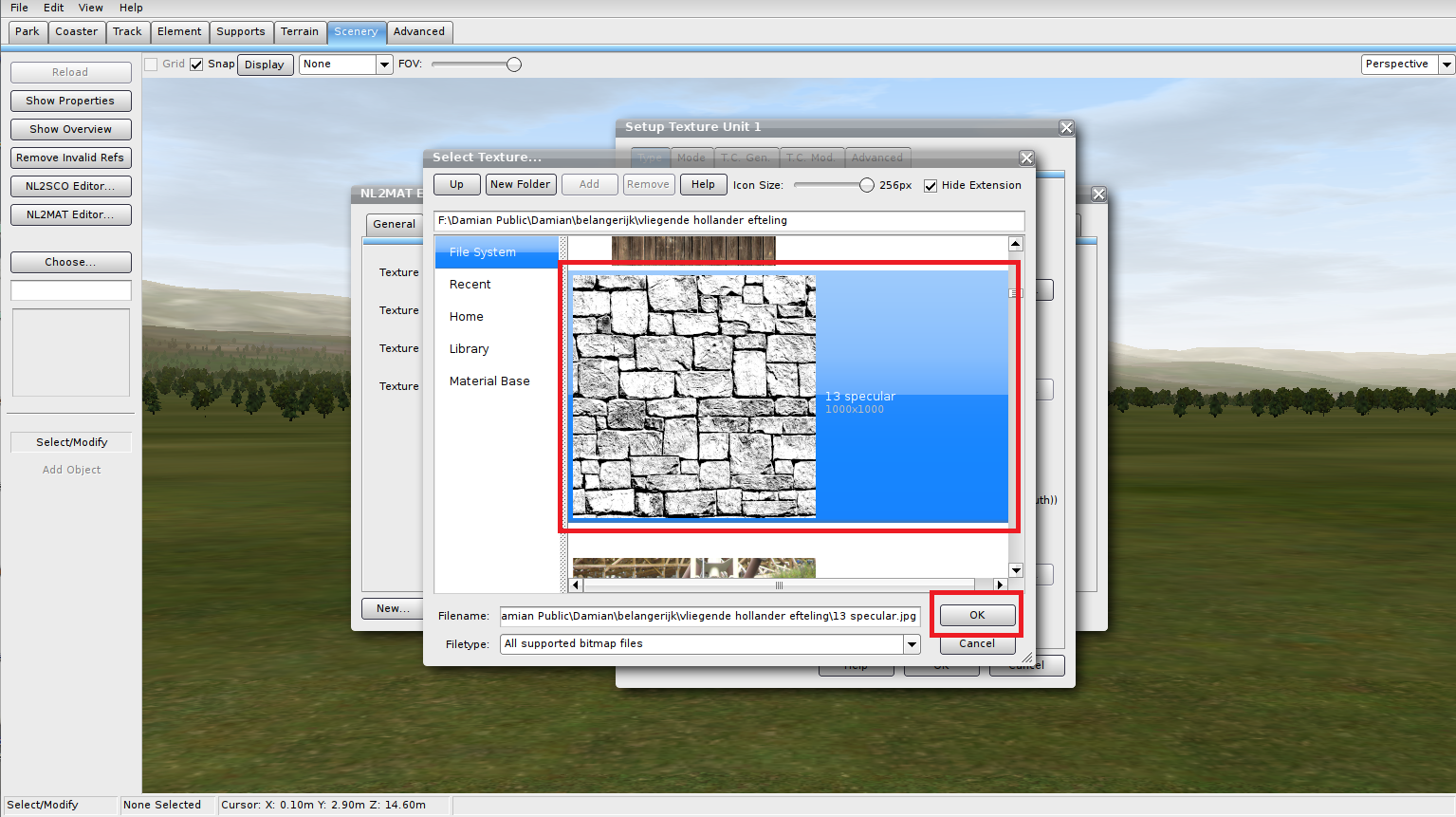Click the file list scroll-down arrow
Viewport: 1456px width, 817px height.
coord(1016,570)
